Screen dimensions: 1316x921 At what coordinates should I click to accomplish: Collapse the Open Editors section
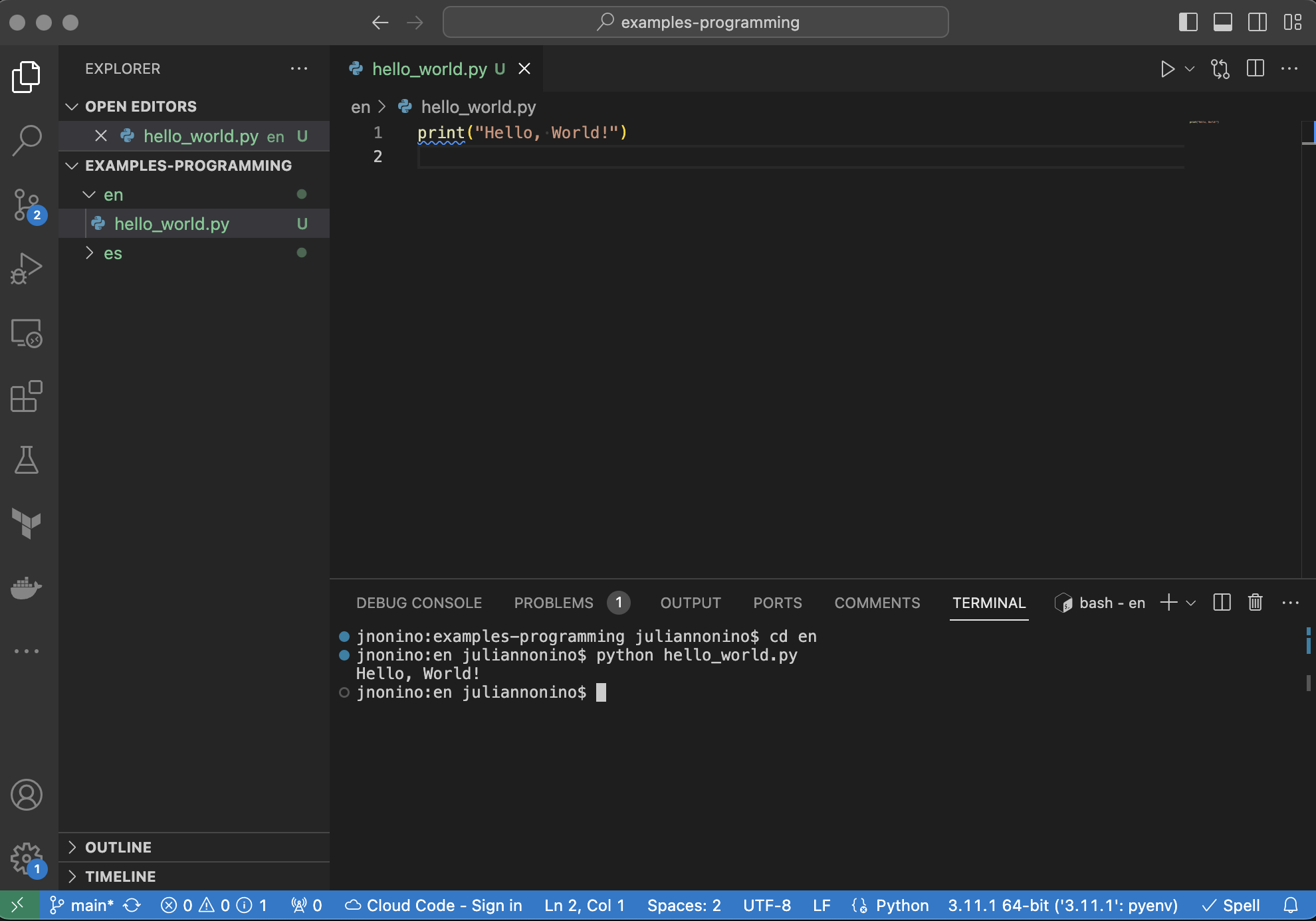[72, 106]
